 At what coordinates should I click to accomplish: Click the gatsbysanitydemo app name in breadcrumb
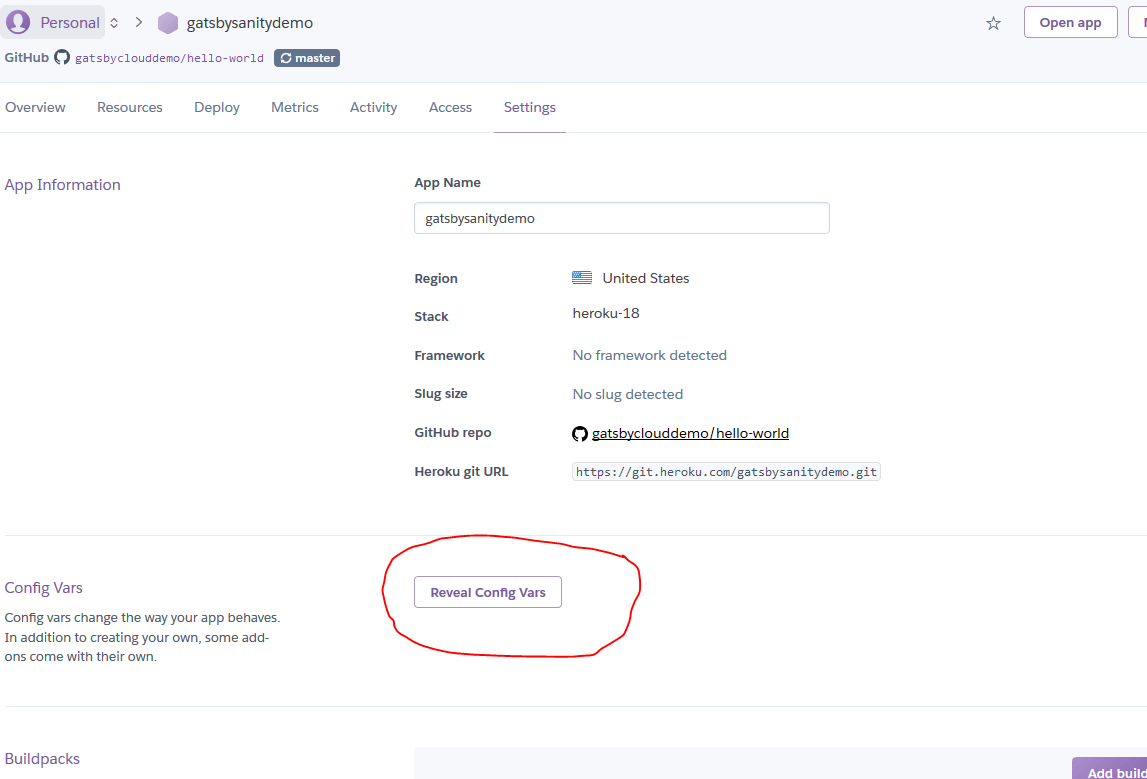(249, 23)
